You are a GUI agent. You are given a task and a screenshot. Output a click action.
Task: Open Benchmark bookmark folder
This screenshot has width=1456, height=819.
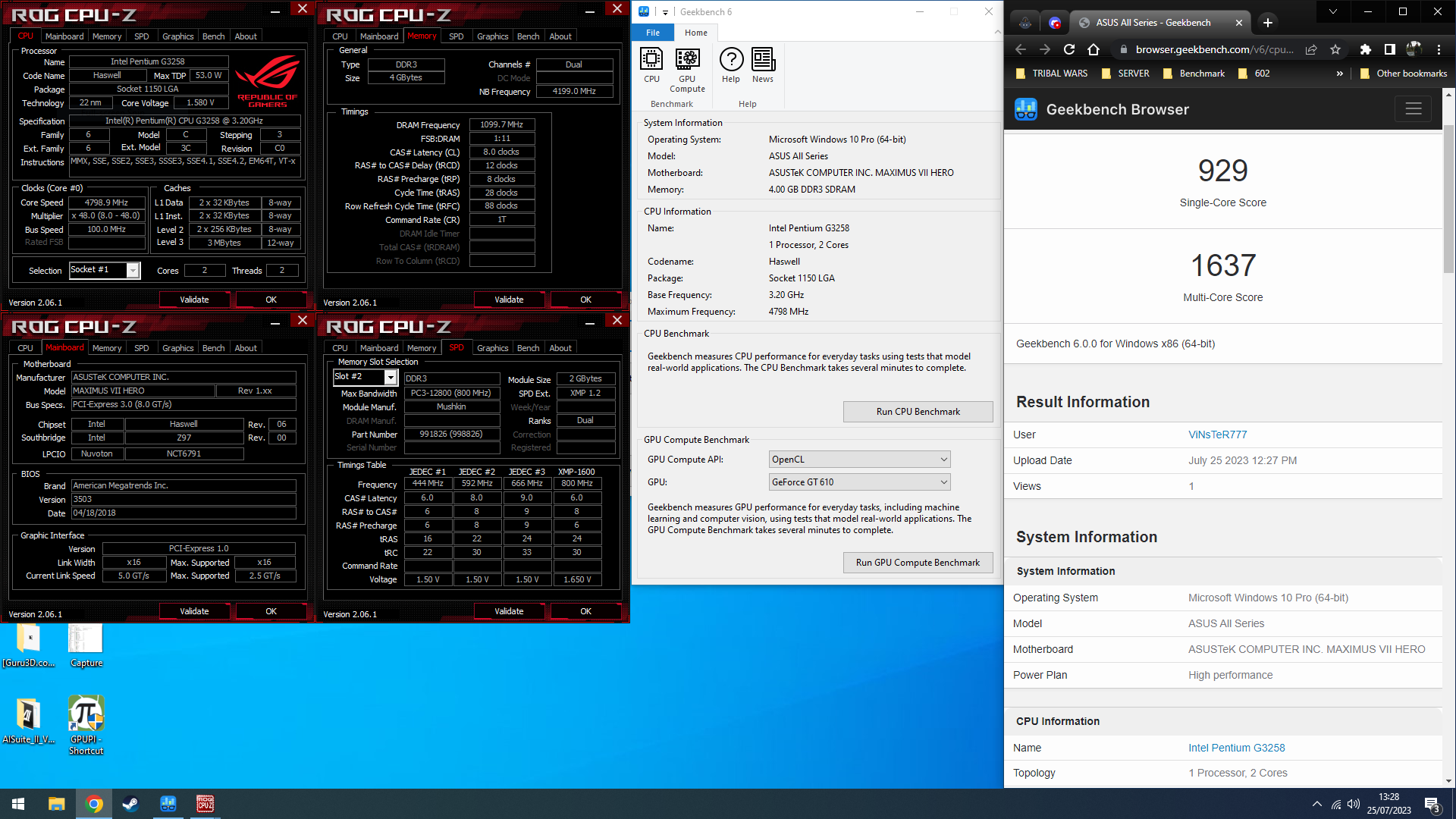click(x=1194, y=74)
